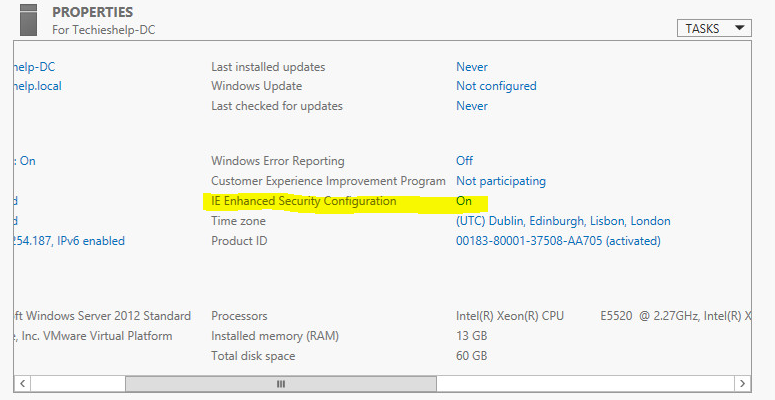Click the horizontal scrollbar thumb
Image resolution: width=775 pixels, height=400 pixels.
(x=281, y=384)
